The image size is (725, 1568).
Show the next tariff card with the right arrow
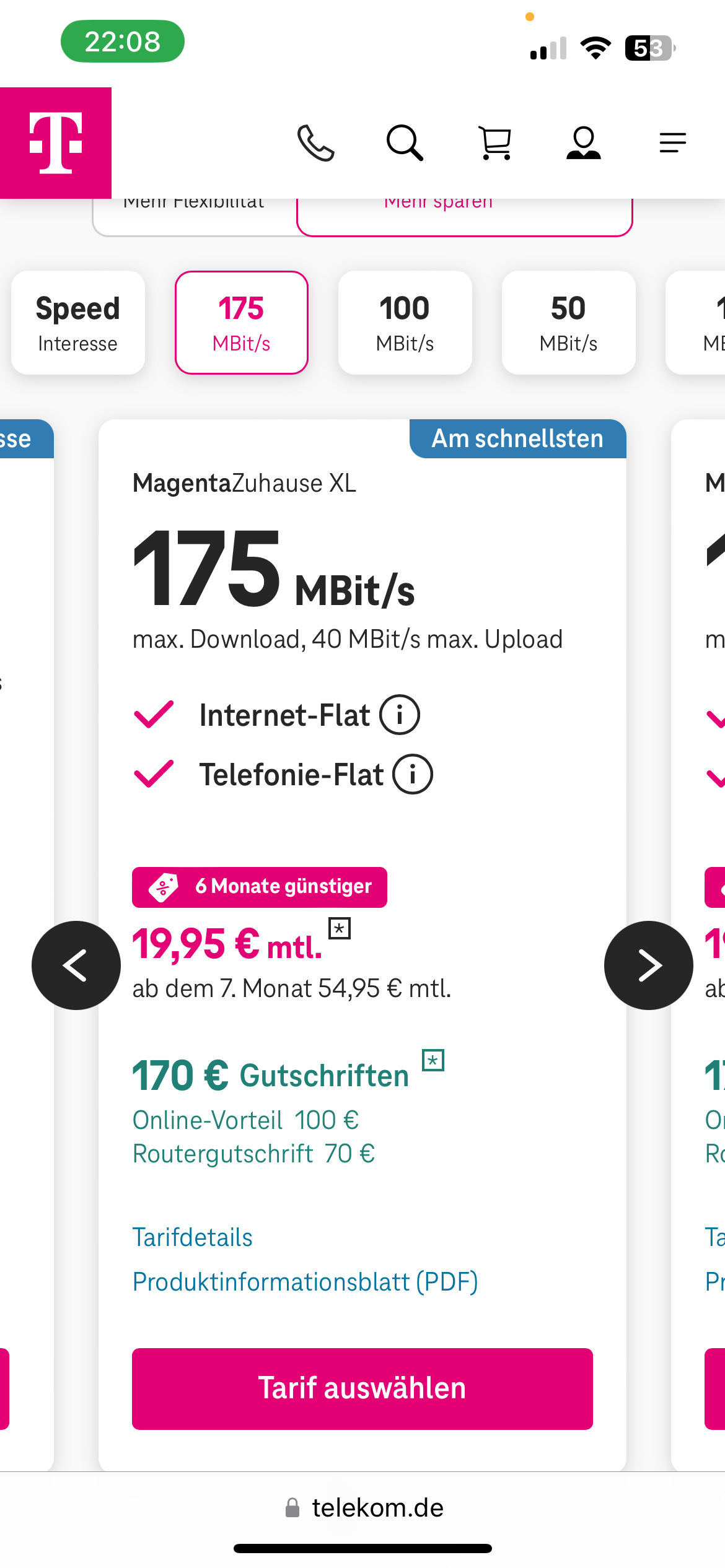pyautogui.click(x=648, y=965)
